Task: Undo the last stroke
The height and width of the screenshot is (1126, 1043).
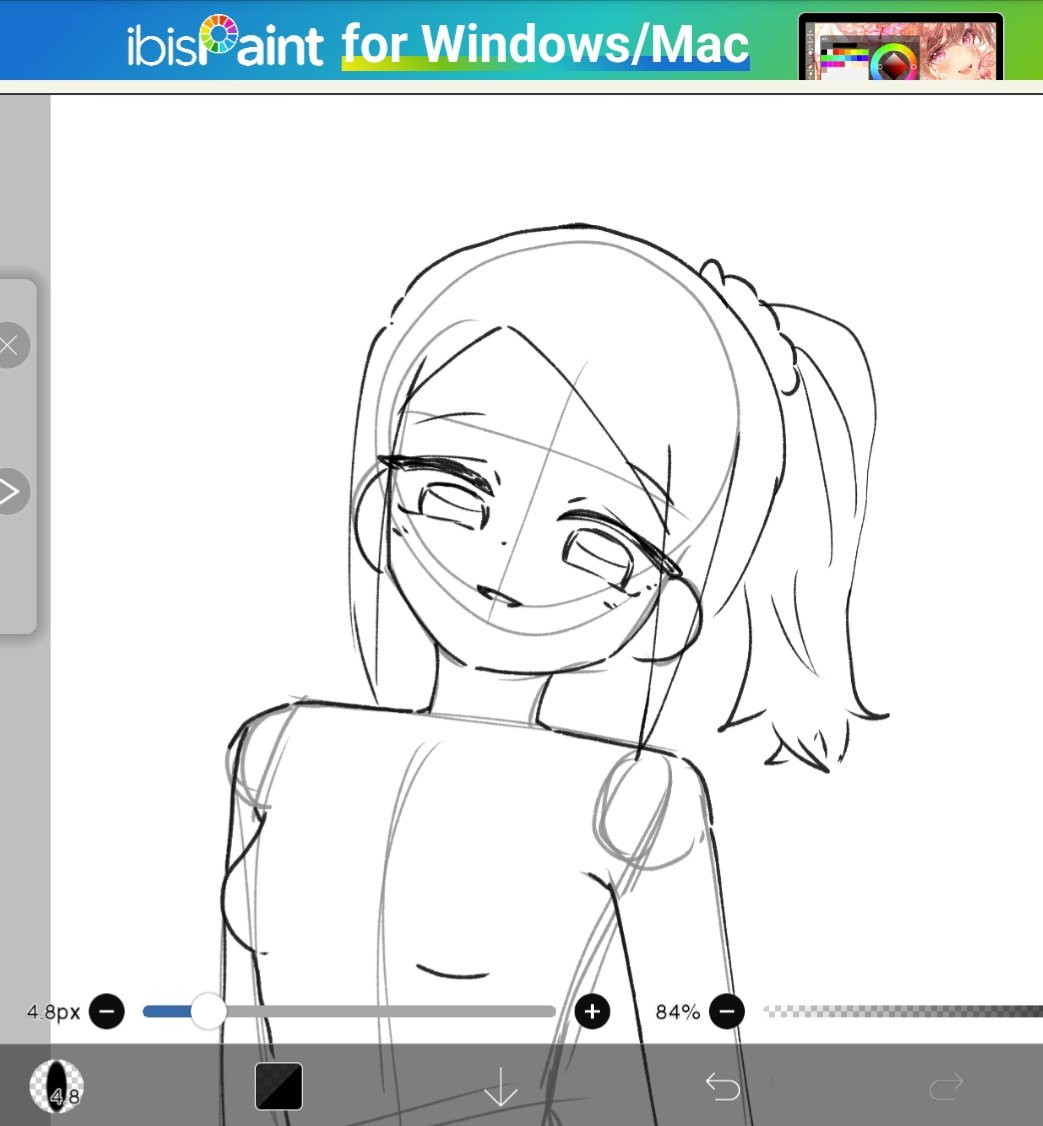Action: pos(723,1087)
